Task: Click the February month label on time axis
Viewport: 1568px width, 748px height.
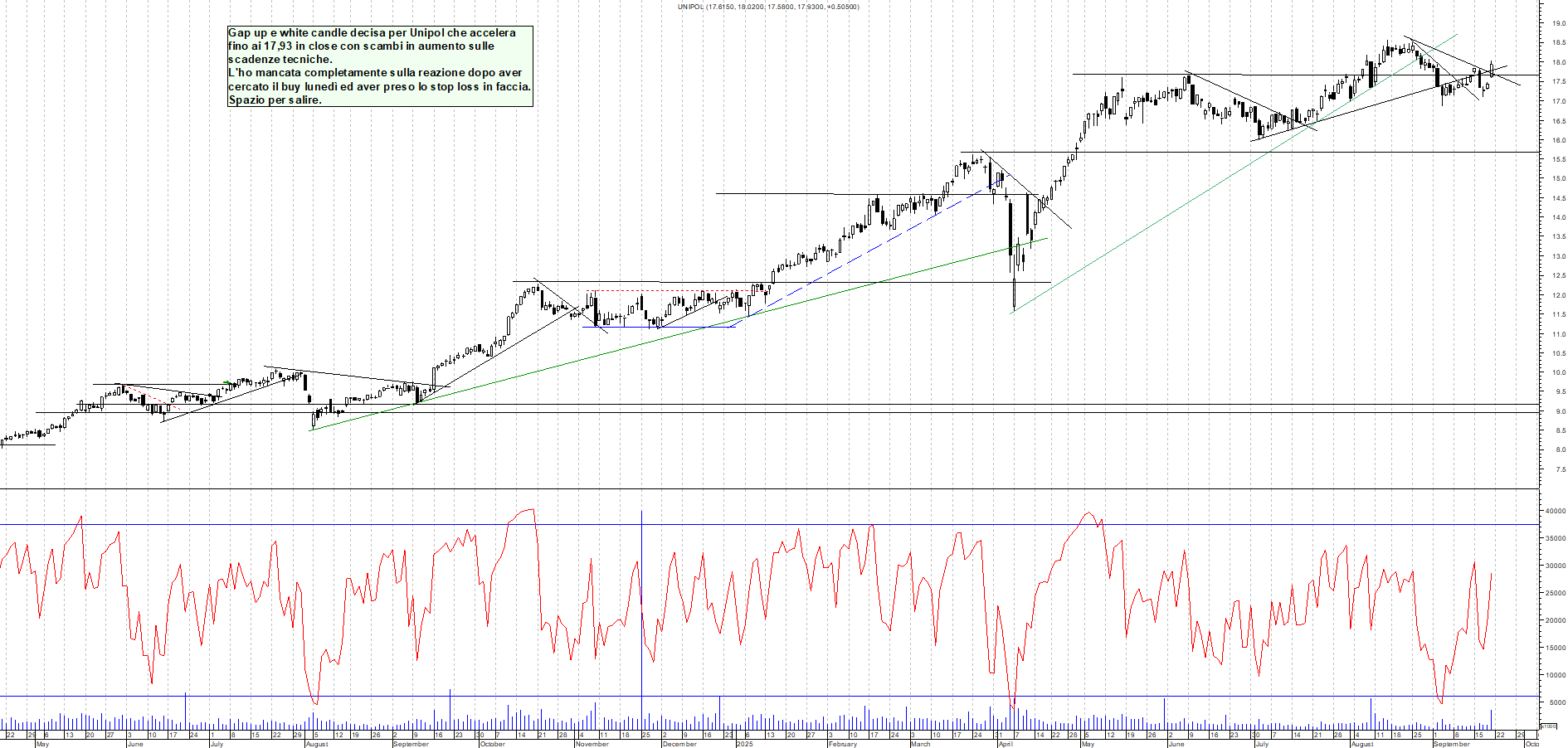Action: pyautogui.click(x=843, y=744)
